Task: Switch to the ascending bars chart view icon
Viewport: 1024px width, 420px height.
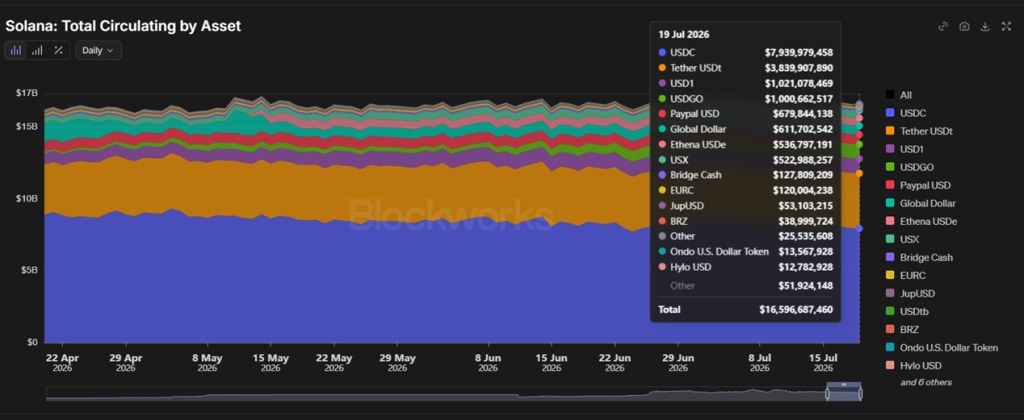Action: click(x=37, y=50)
